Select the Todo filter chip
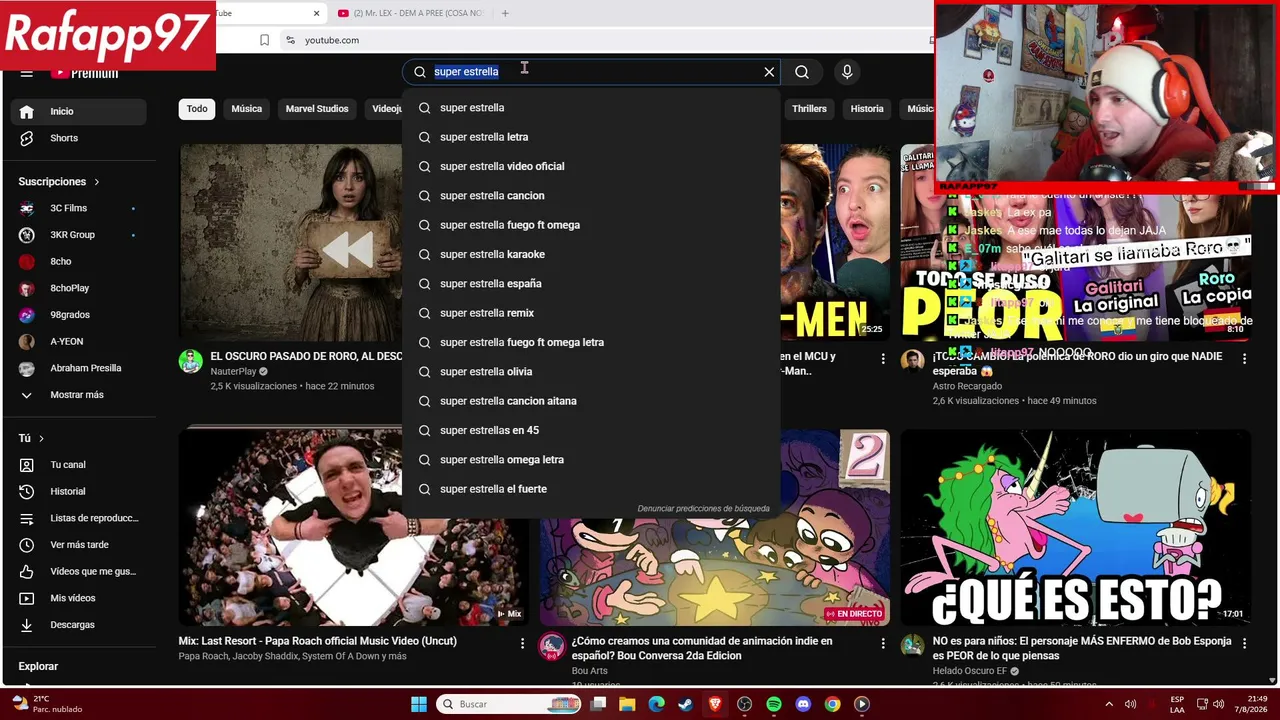Screen dimensions: 1280x720 pyautogui.click(x=197, y=109)
